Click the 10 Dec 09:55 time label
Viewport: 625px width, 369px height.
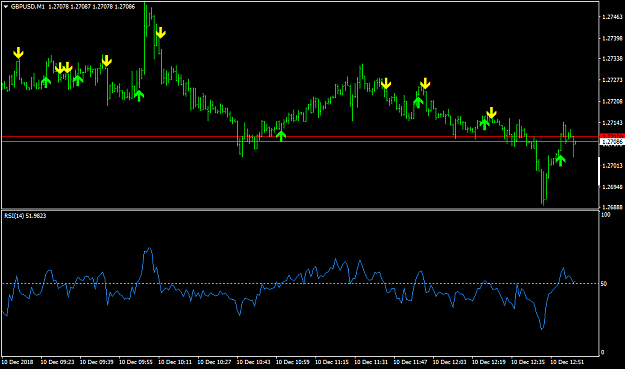pos(136,362)
